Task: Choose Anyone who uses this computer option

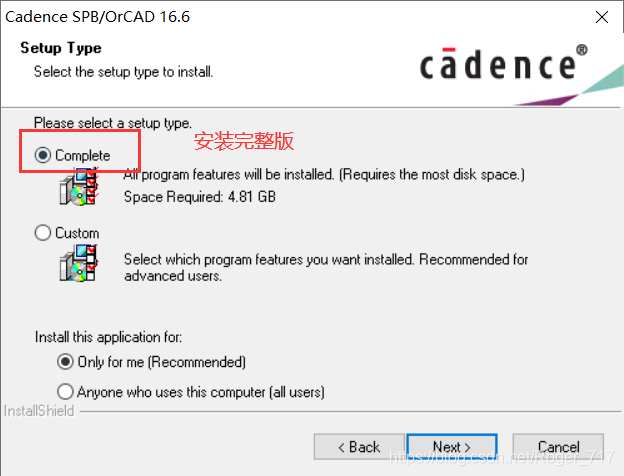Action: coord(65,392)
